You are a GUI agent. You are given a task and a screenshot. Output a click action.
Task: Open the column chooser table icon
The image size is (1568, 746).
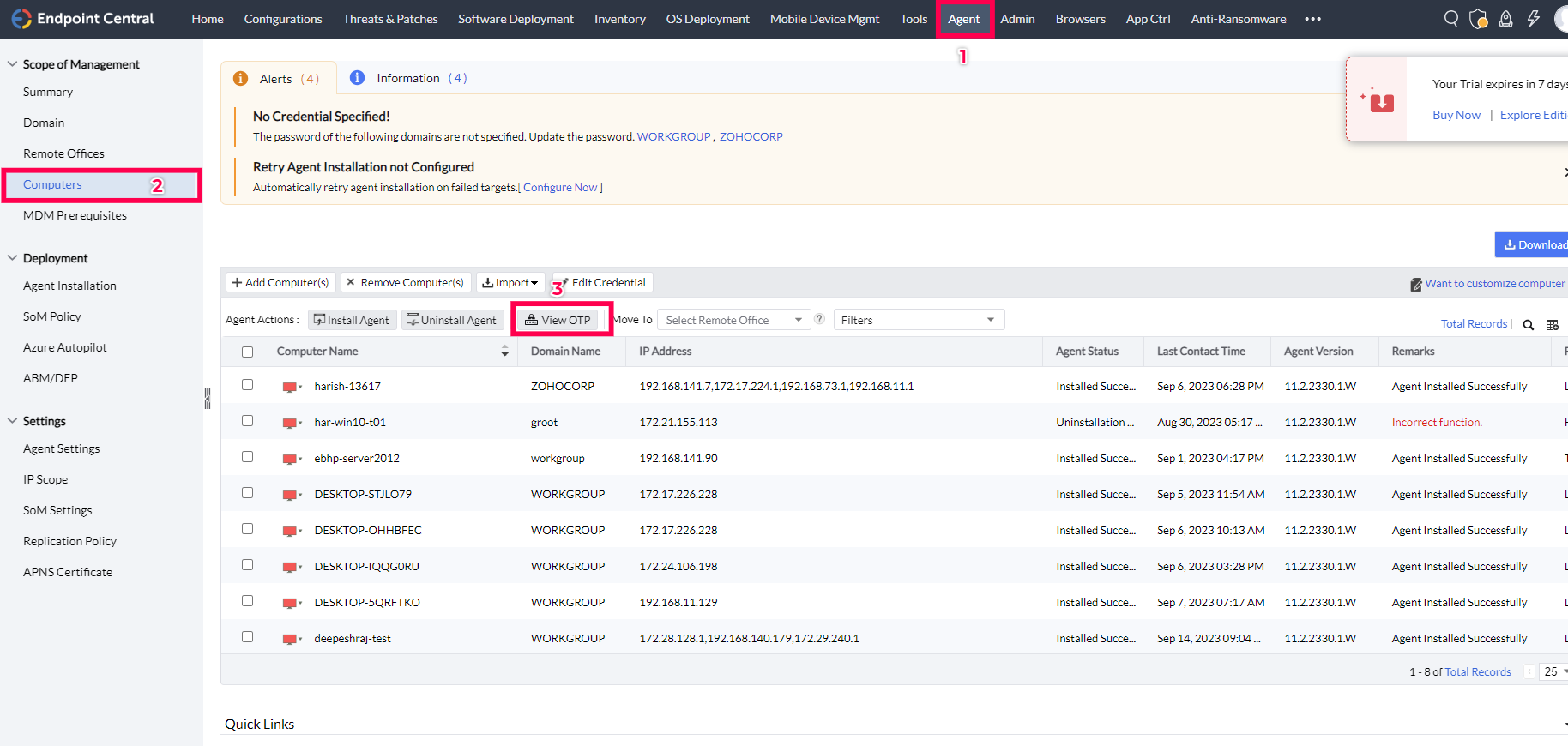click(x=1553, y=324)
